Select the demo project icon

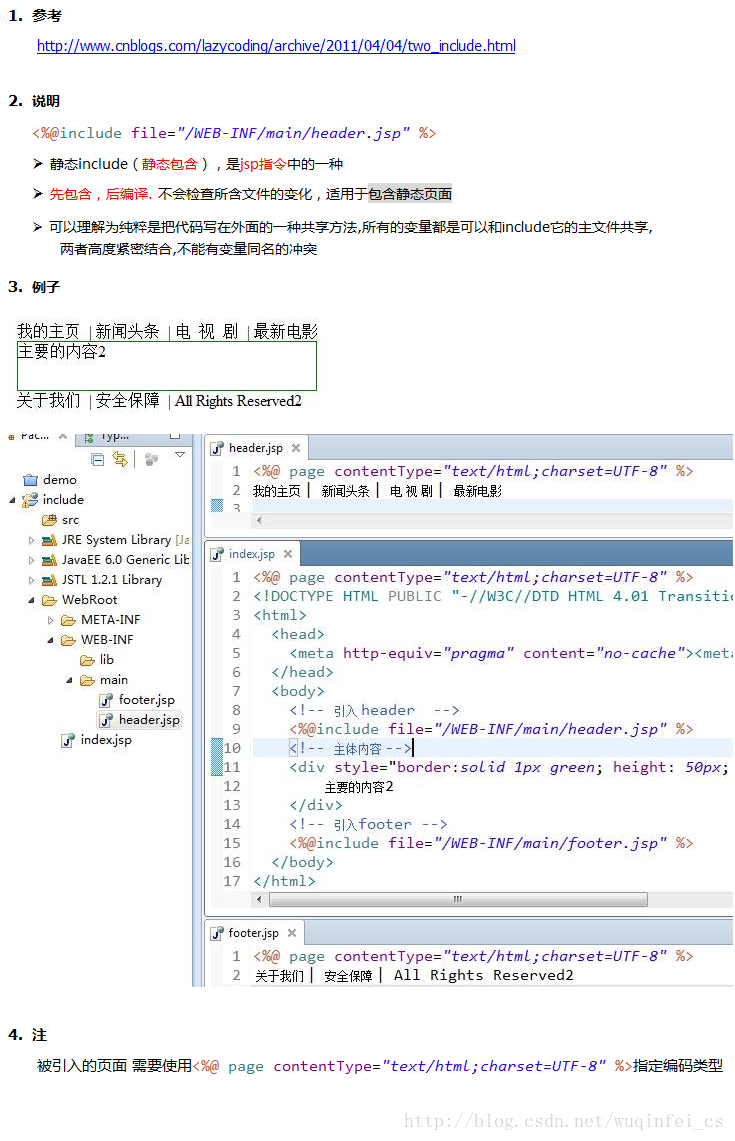(x=31, y=480)
